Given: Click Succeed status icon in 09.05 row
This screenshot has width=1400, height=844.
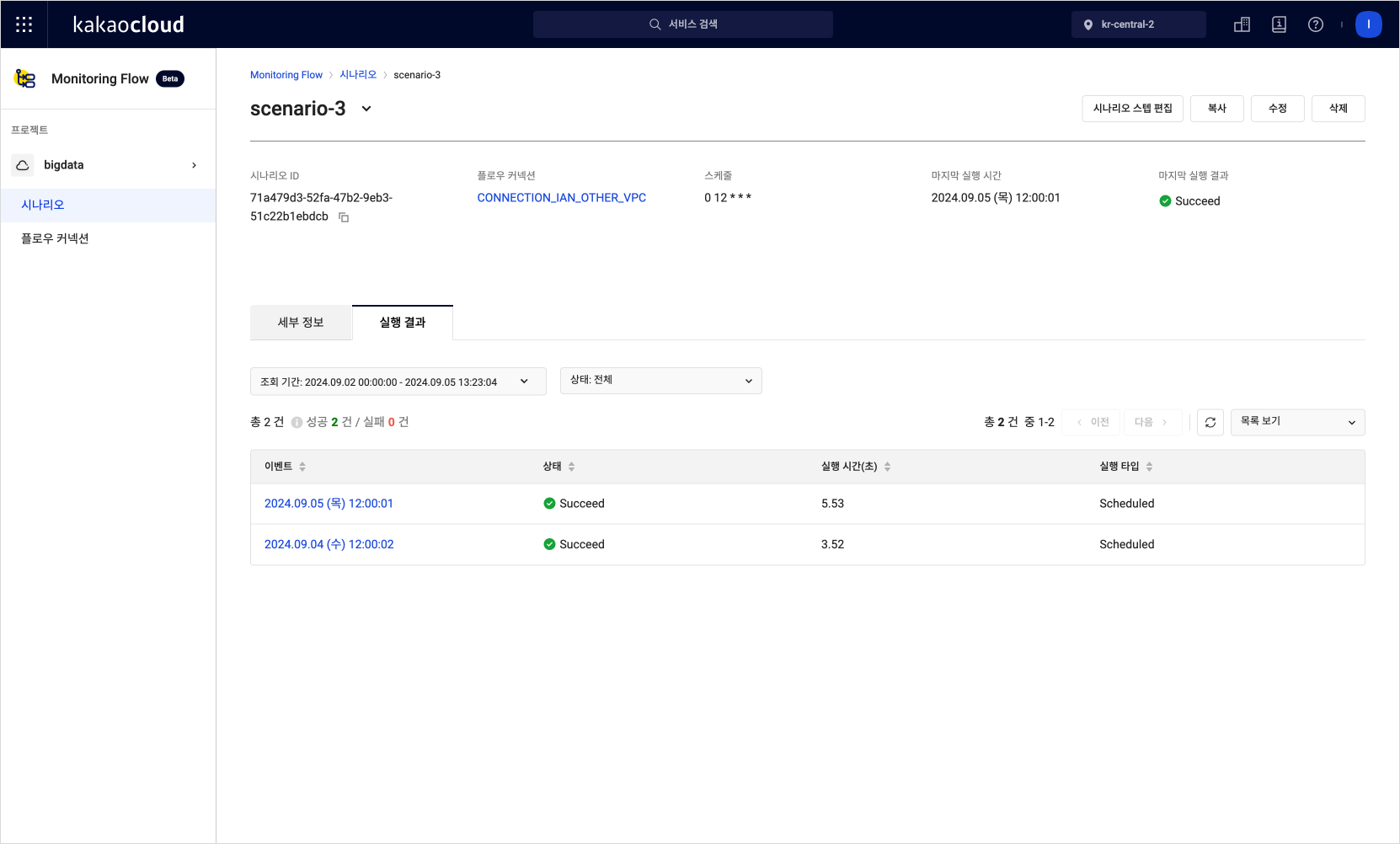Looking at the screenshot, I should tap(549, 504).
